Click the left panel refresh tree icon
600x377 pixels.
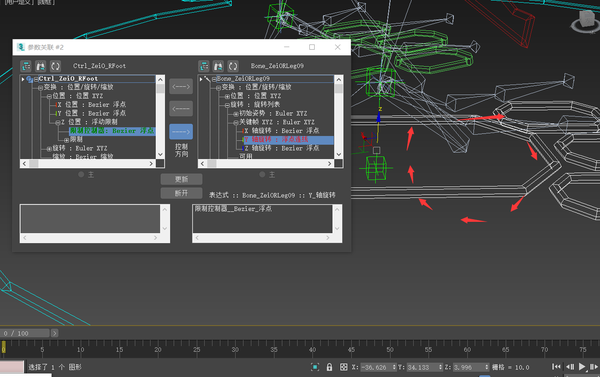(55, 66)
